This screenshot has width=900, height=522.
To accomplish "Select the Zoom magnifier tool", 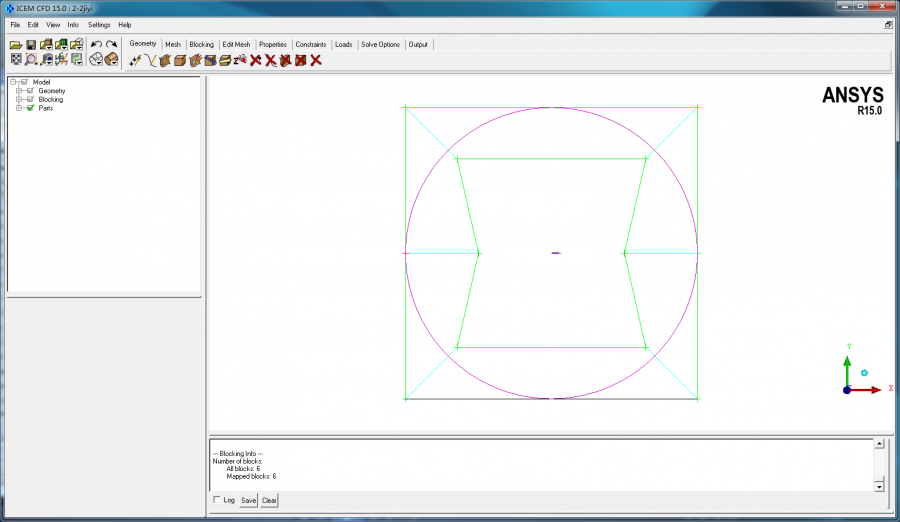I will click(x=31, y=60).
